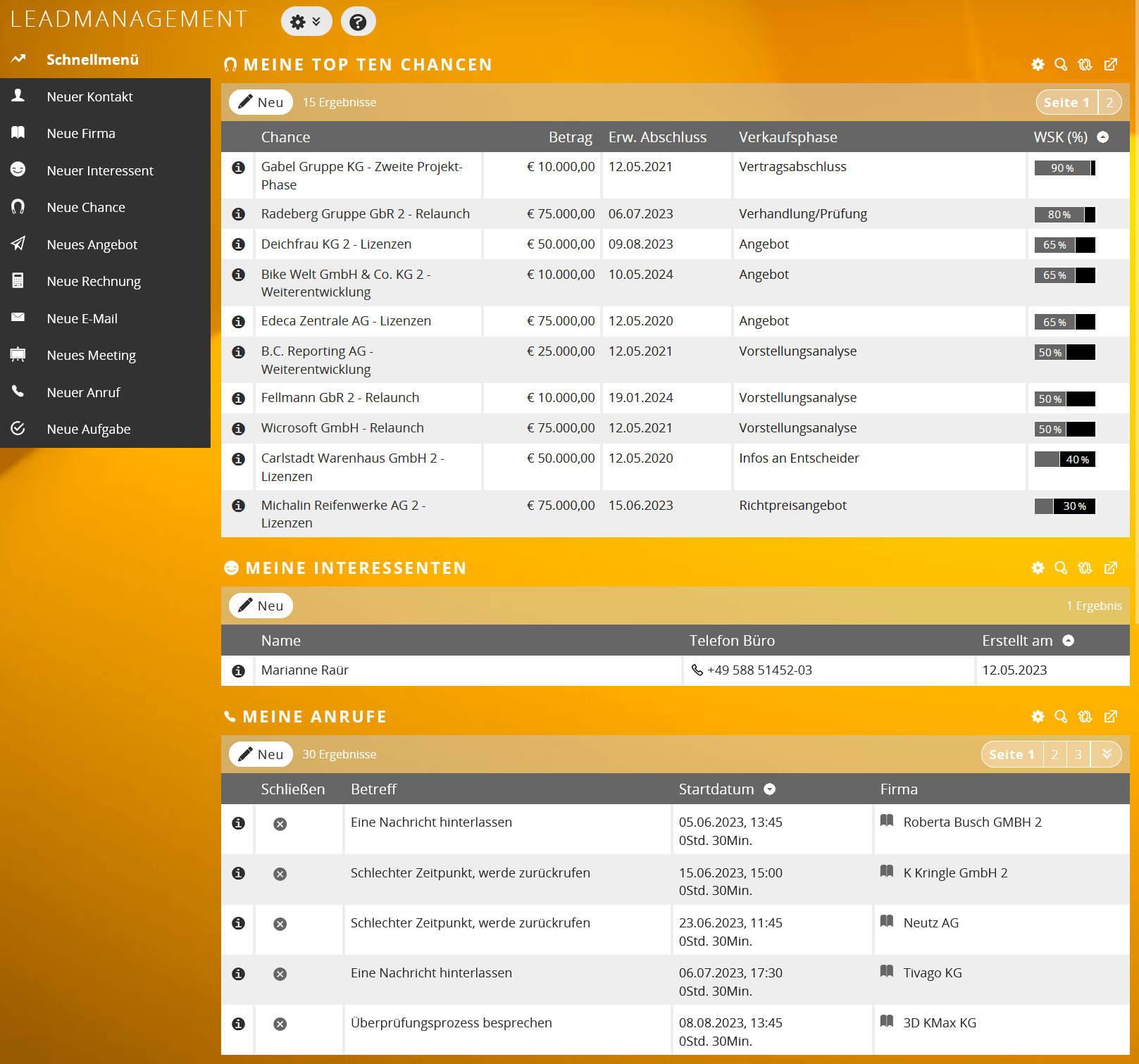The height and width of the screenshot is (1064, 1139).
Task: Click the Neues Meeting presentation icon
Action: [x=18, y=355]
